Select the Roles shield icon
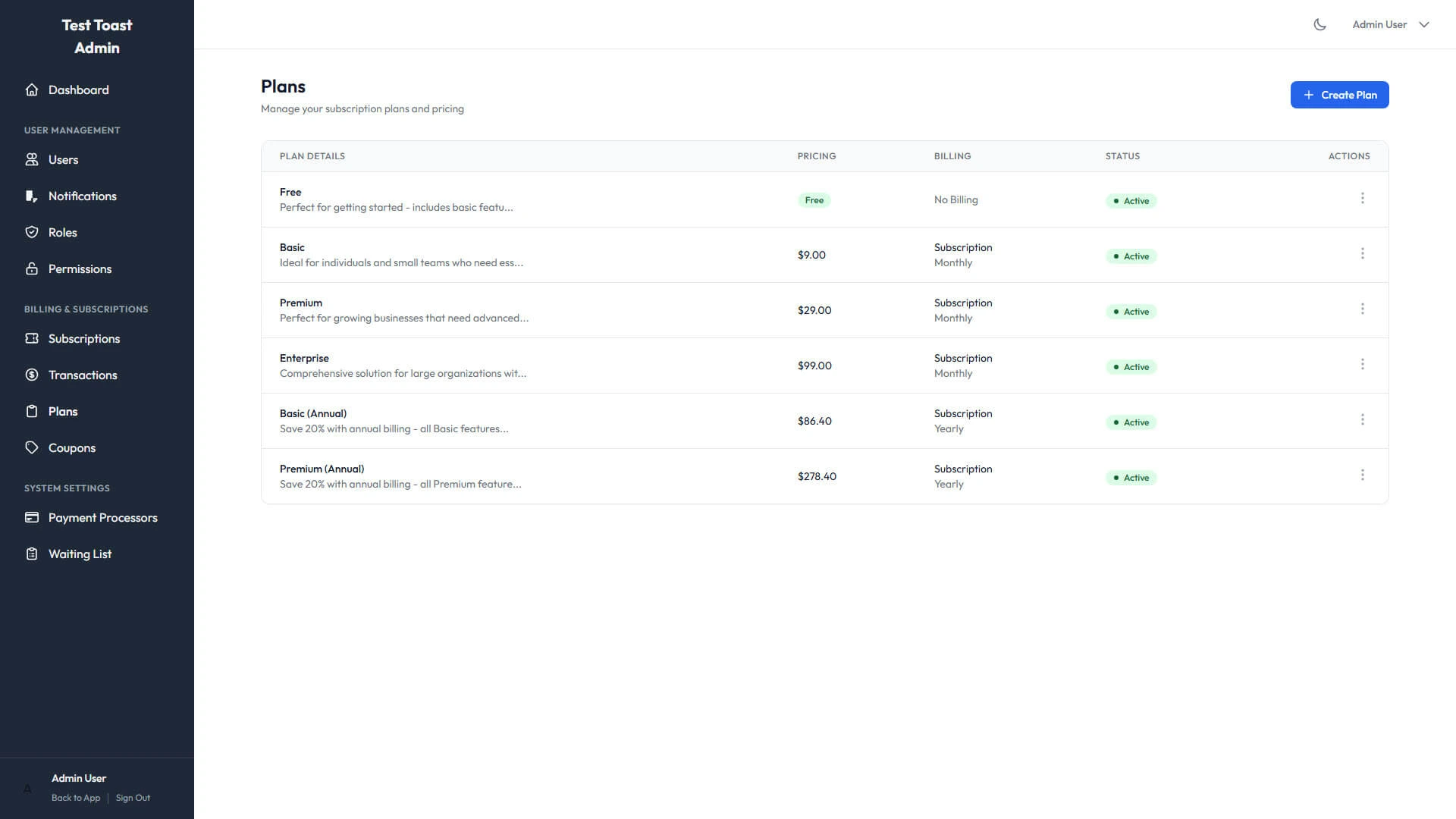The image size is (1456, 819). point(32,232)
